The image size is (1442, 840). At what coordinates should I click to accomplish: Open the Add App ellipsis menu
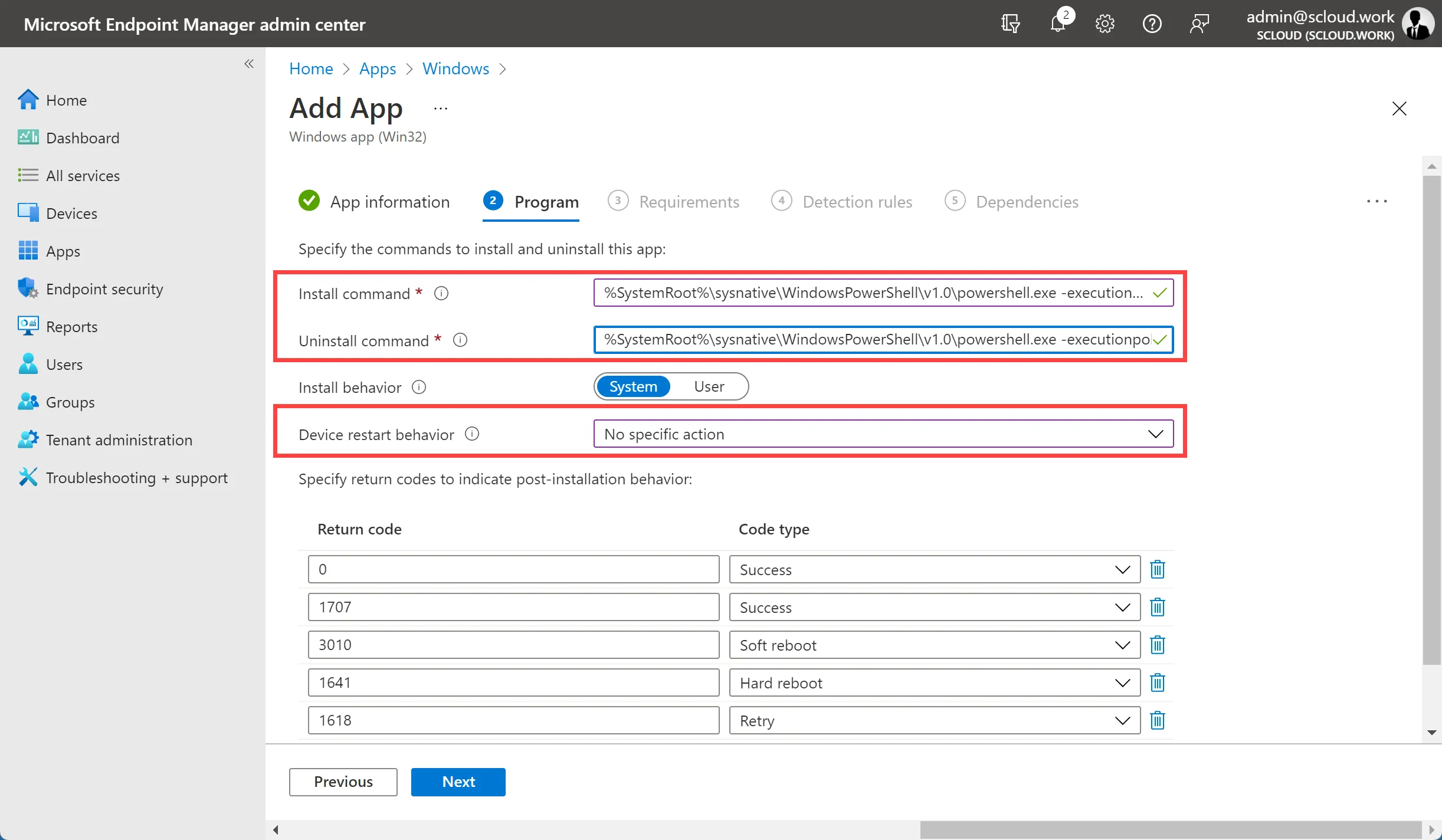point(441,109)
